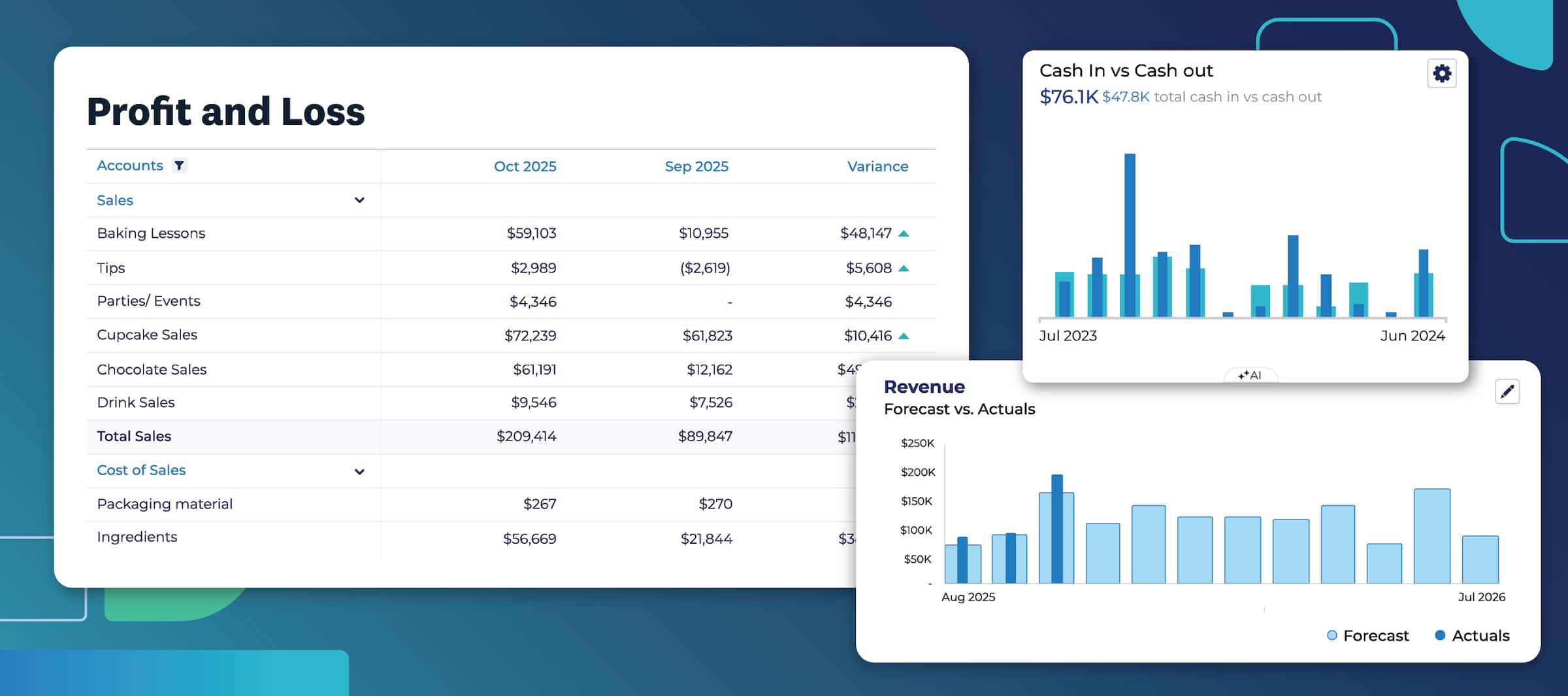This screenshot has height=696, width=1568.
Task: Select the Baking Lessons row
Action: click(x=151, y=233)
